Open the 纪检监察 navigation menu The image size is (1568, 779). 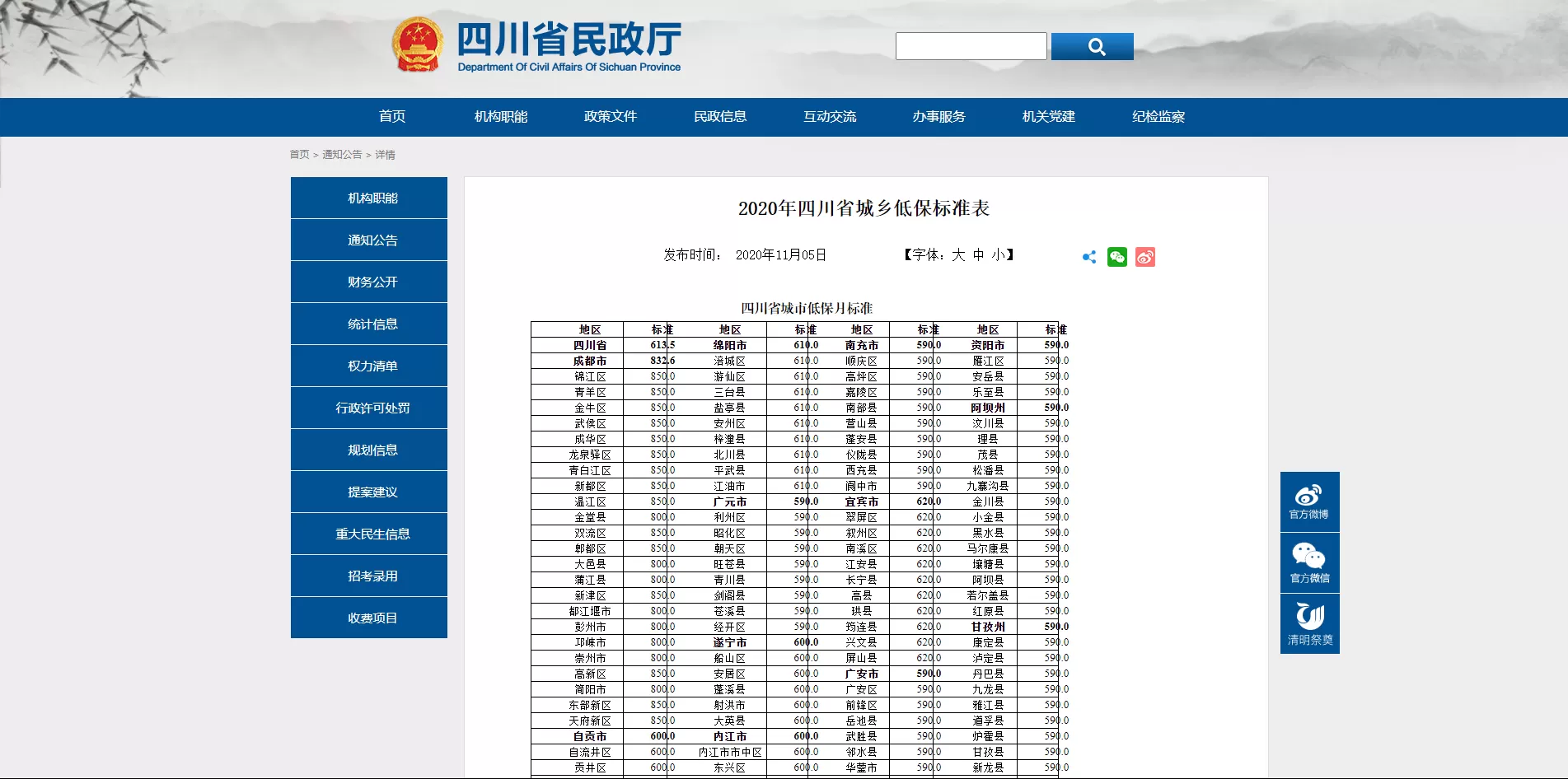pyautogui.click(x=1157, y=117)
